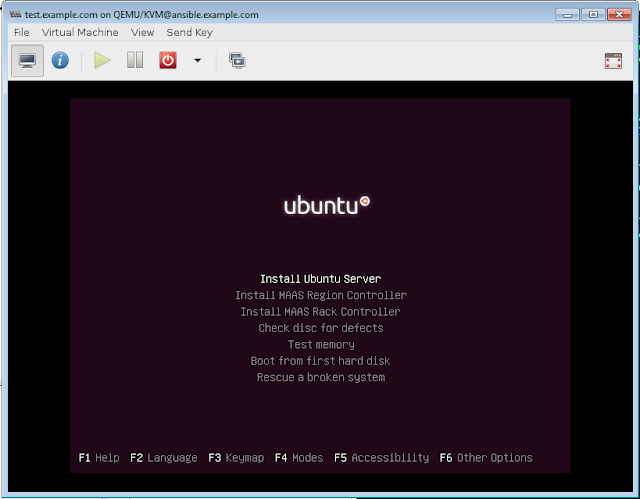Open the manage VM snapshots view

237,61
